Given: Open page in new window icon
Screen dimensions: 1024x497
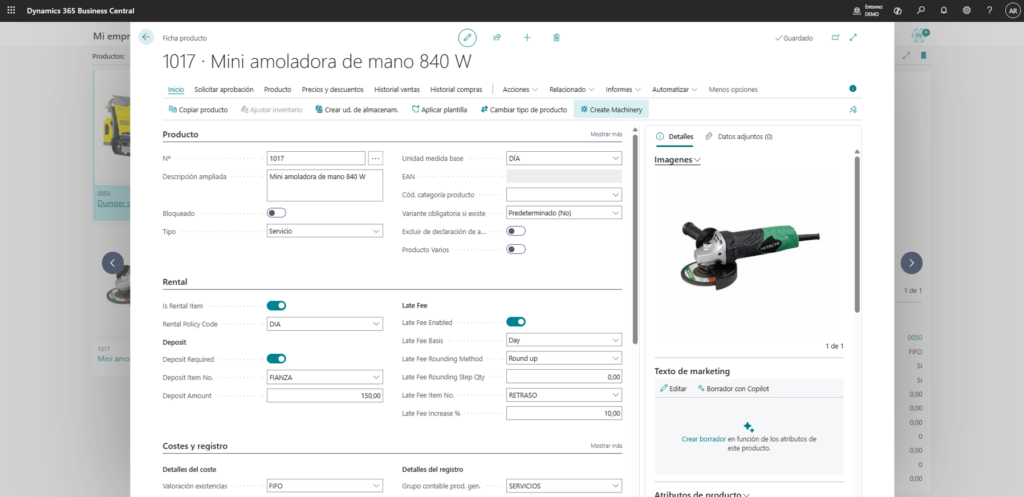Looking at the screenshot, I should click(x=835, y=37).
